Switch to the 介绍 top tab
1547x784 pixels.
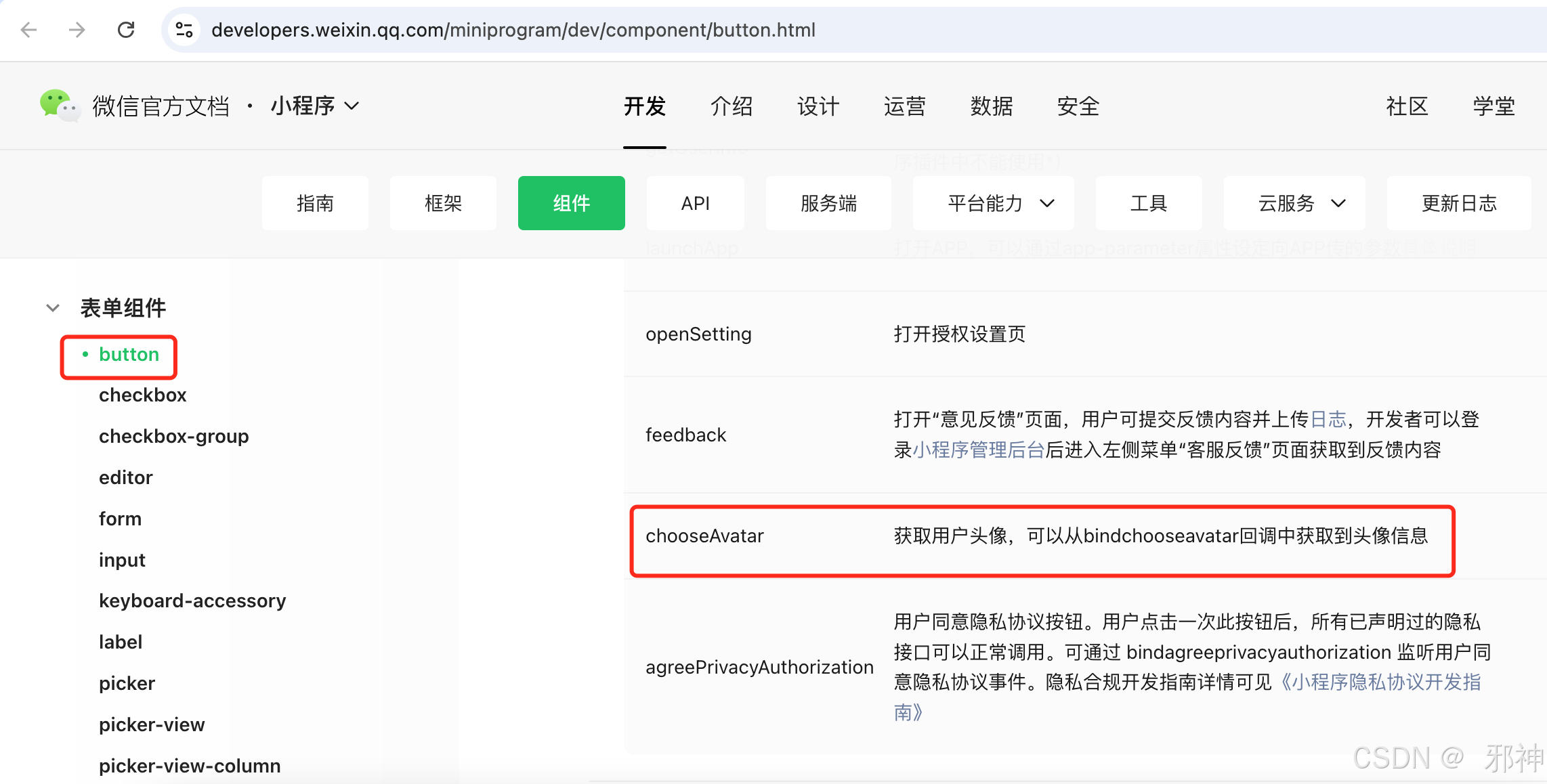[x=732, y=106]
